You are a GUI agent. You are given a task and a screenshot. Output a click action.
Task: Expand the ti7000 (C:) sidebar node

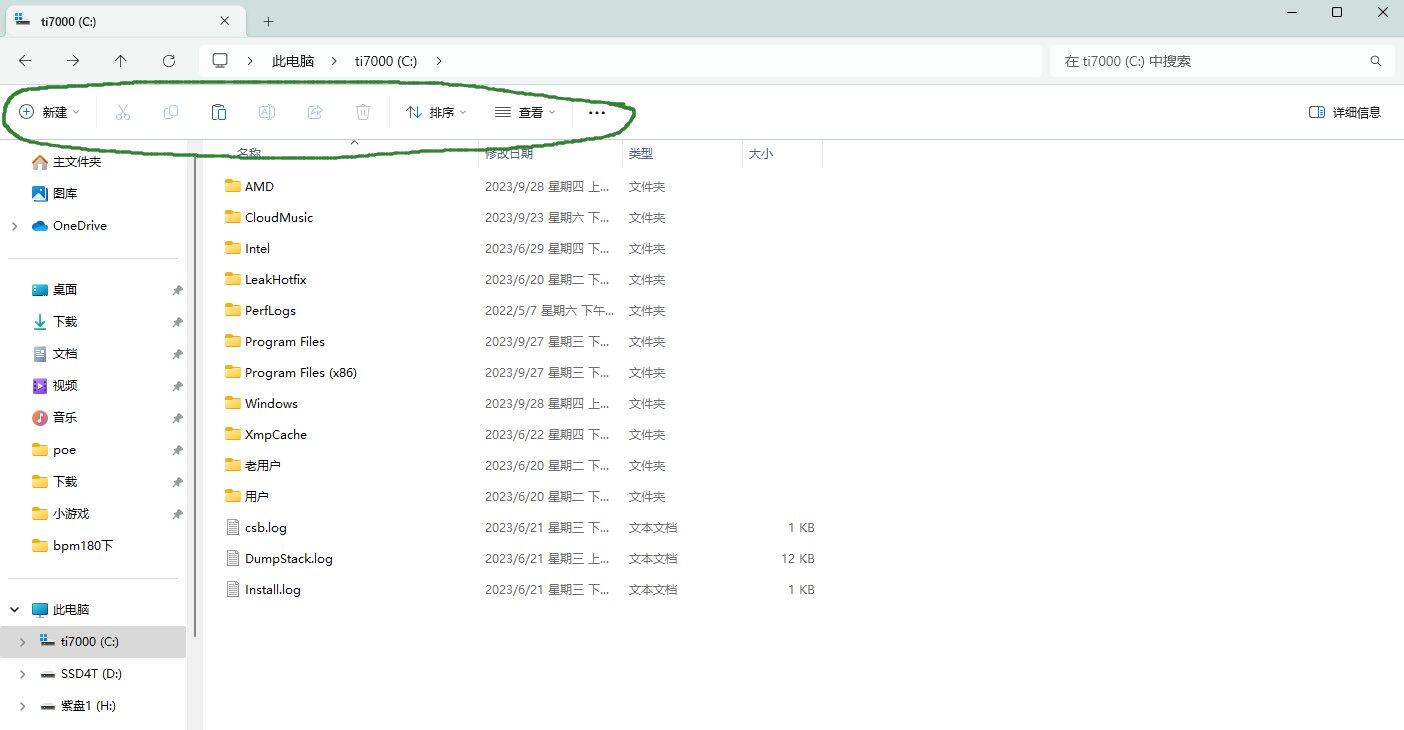click(22, 642)
